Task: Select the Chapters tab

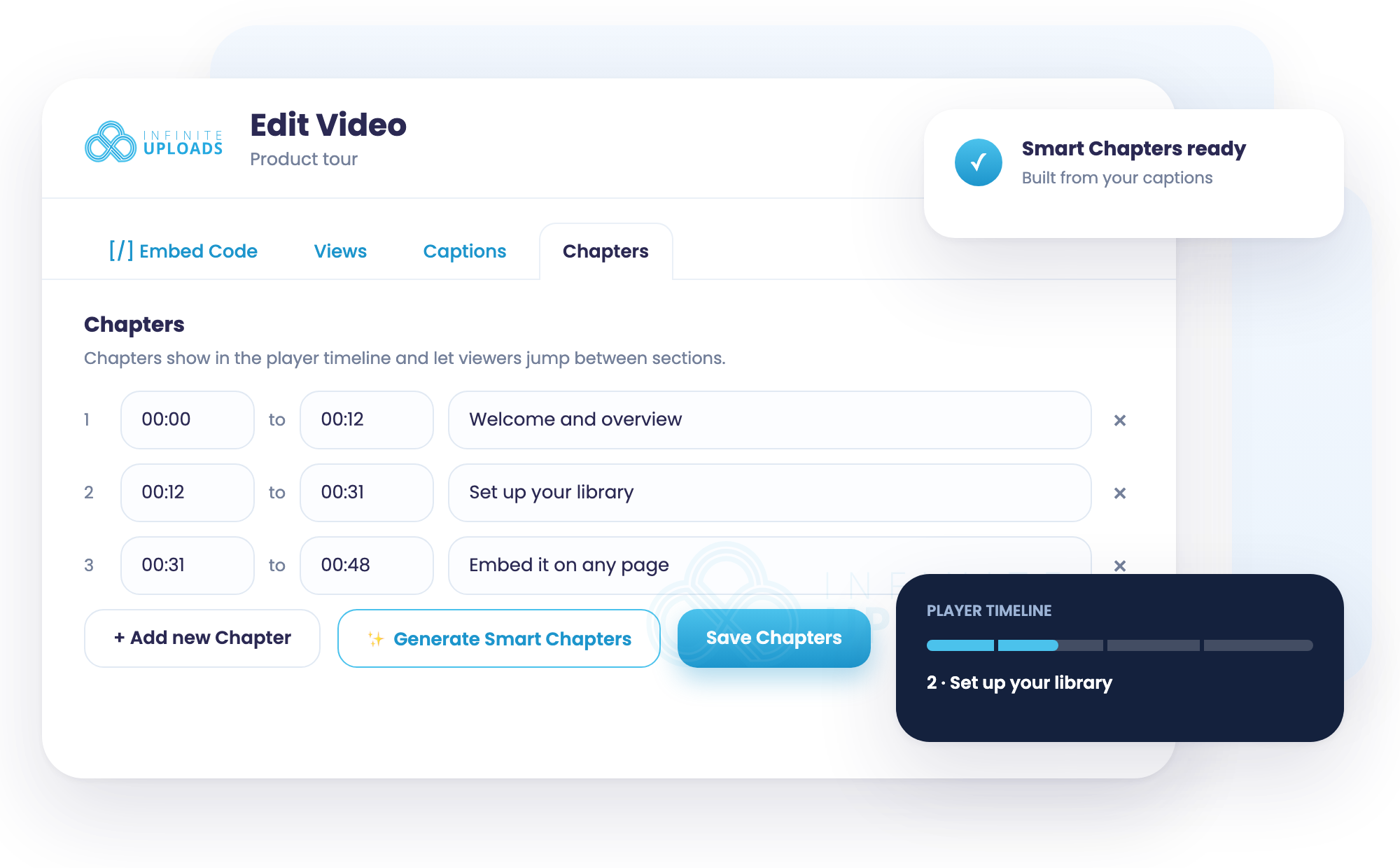Action: tap(605, 251)
